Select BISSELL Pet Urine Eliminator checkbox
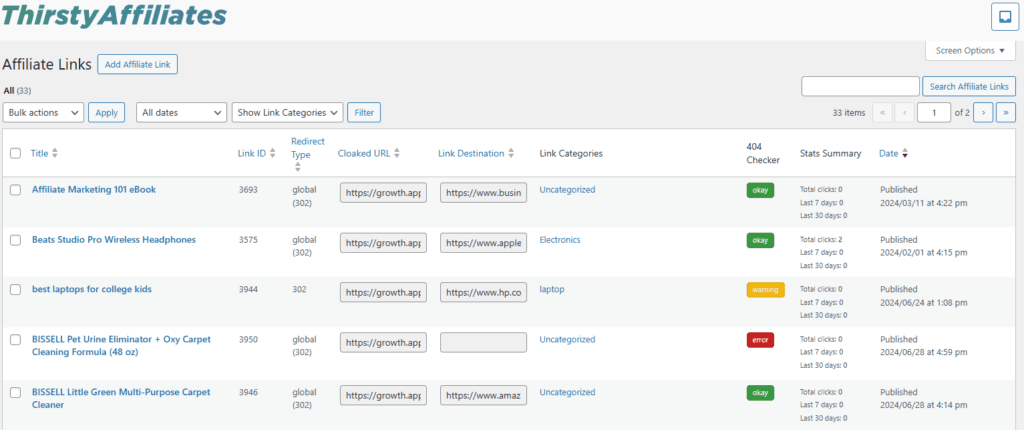Screen dimensions: 1024x430 point(15,340)
